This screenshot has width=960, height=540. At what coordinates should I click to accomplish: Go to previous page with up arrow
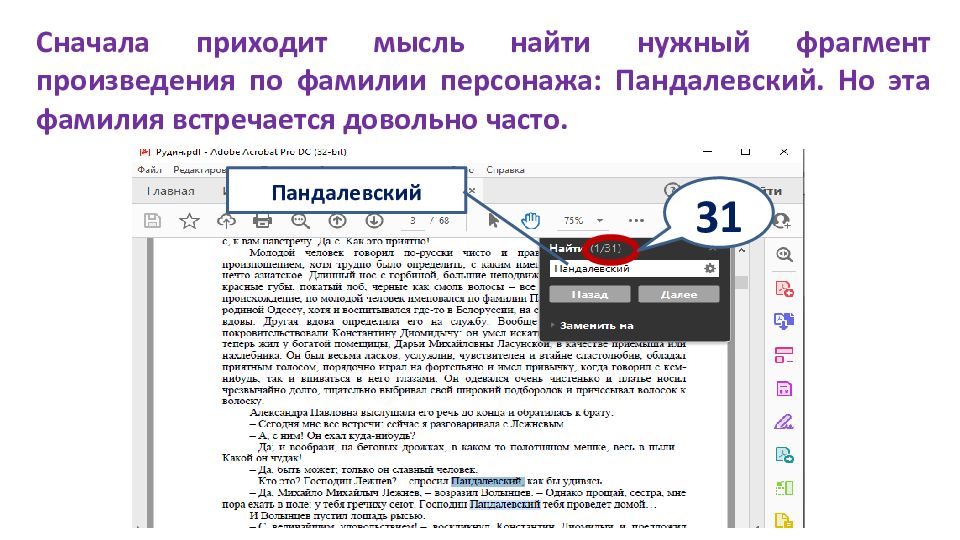(x=337, y=220)
